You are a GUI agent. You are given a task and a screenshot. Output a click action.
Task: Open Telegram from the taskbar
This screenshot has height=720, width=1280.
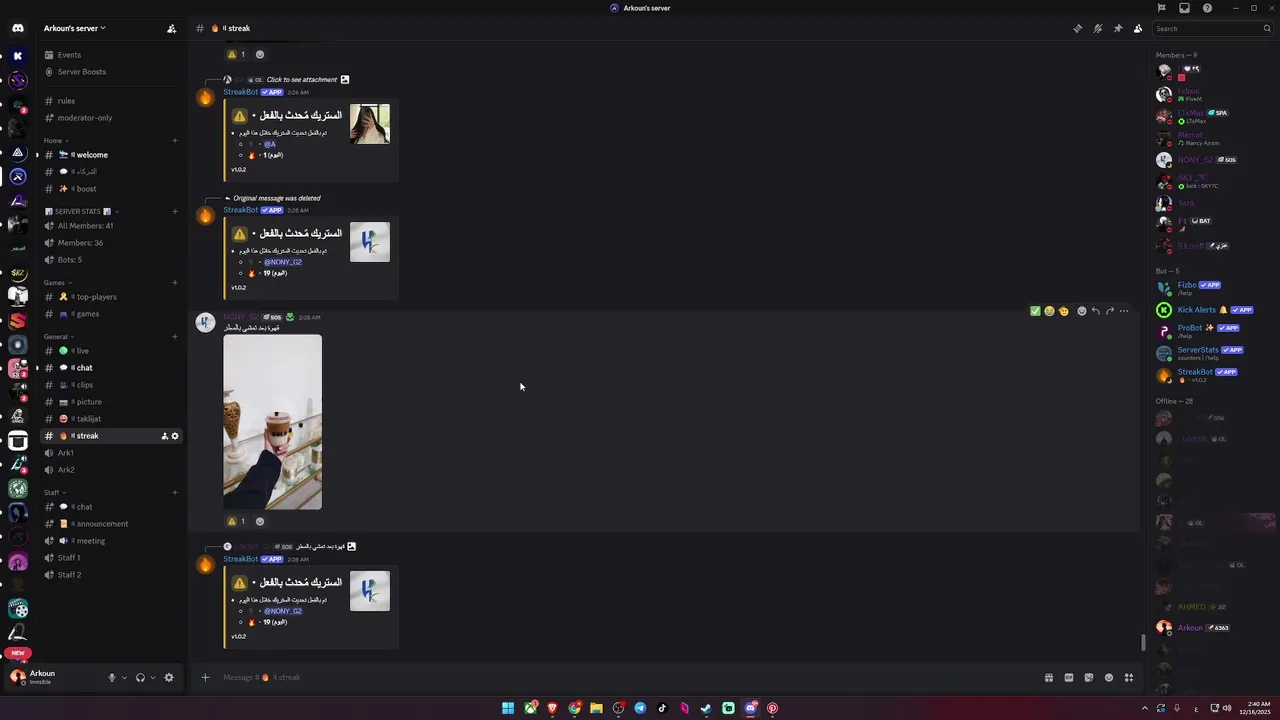pyautogui.click(x=640, y=708)
